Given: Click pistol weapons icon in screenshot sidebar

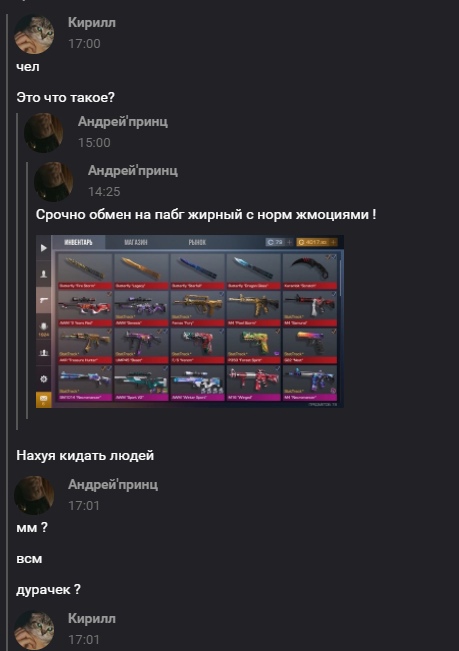Looking at the screenshot, I should tap(44, 300).
